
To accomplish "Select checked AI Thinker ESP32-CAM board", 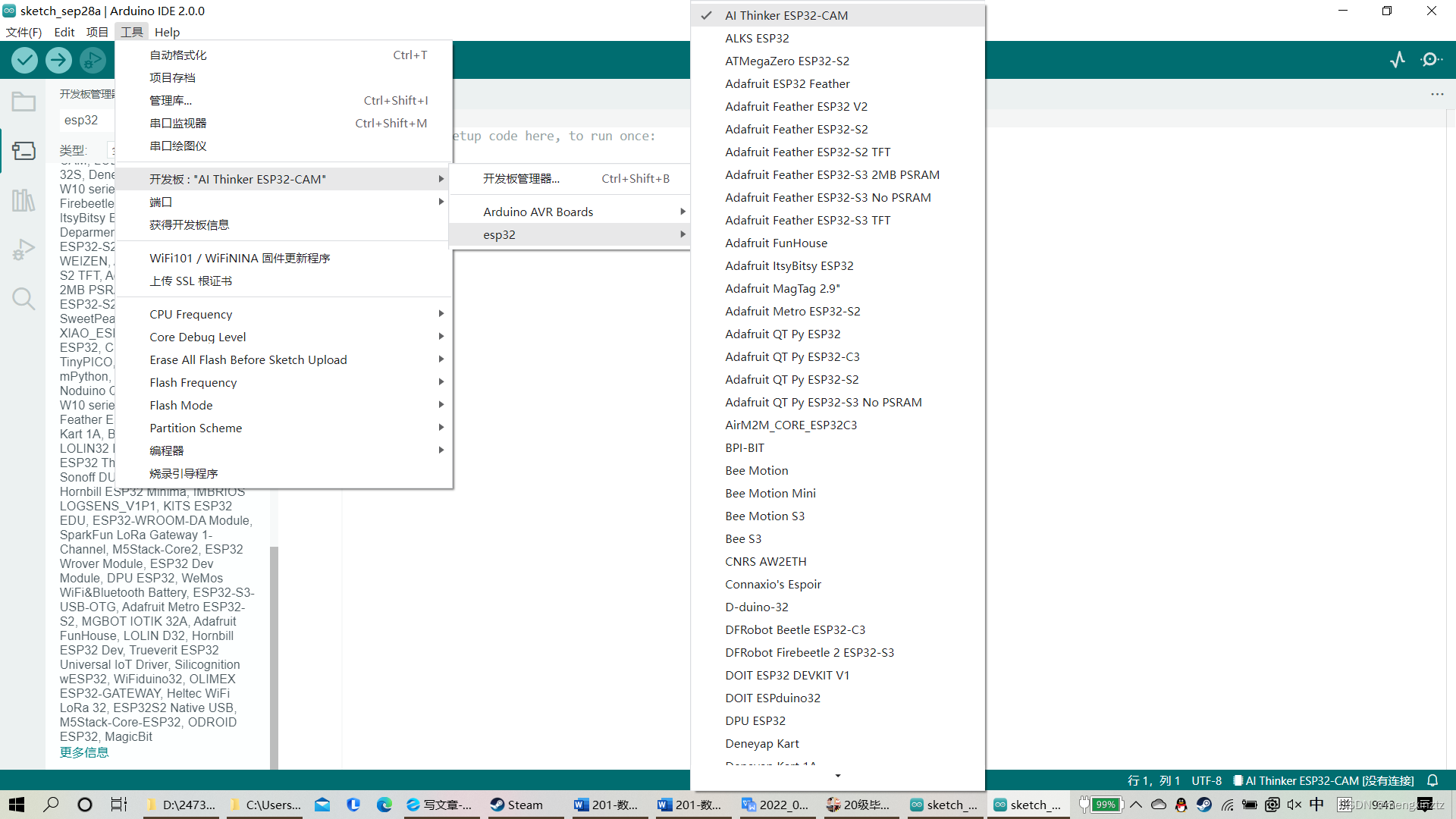I will tap(837, 15).
